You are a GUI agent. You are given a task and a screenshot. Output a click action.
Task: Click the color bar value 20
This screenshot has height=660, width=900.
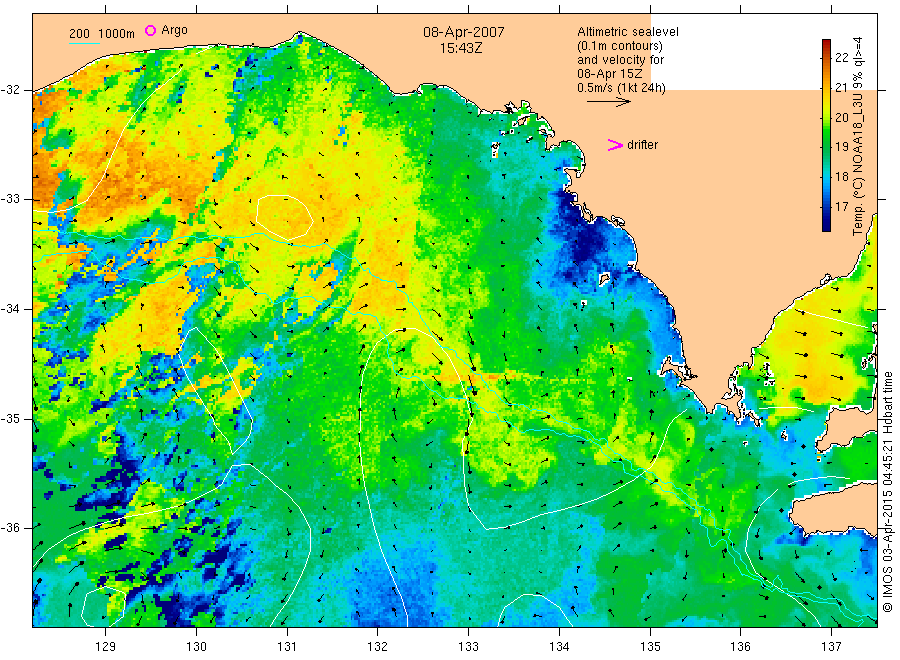[x=841, y=117]
